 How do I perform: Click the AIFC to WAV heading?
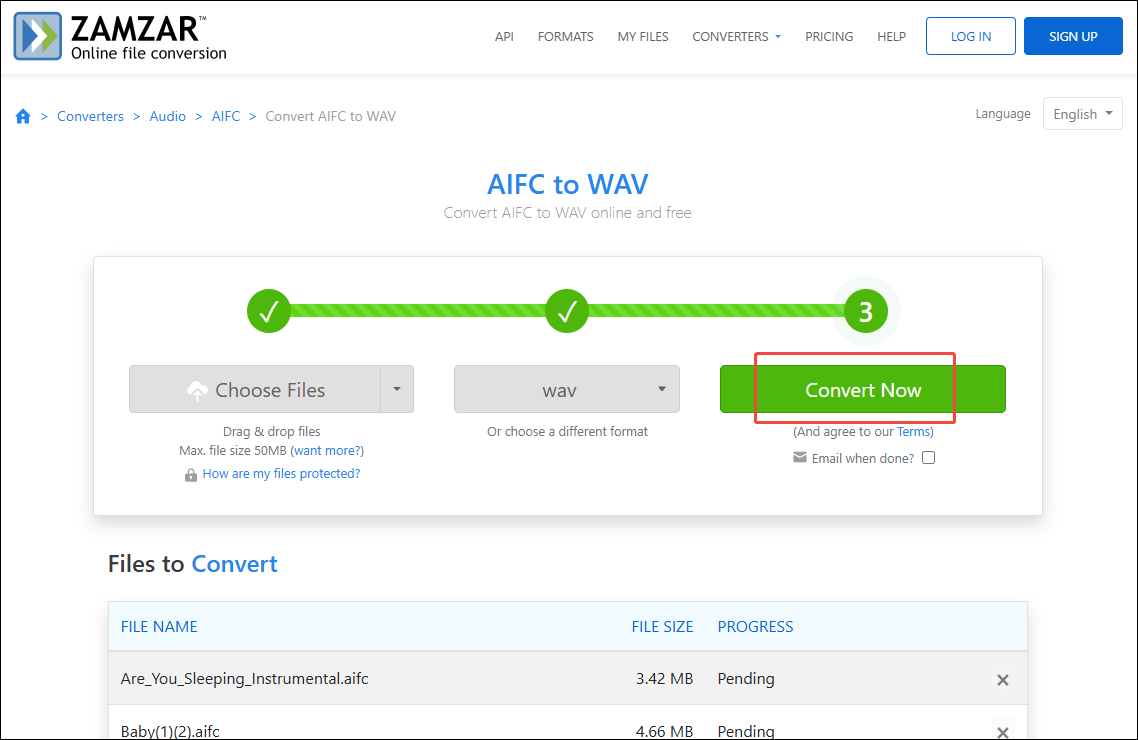click(x=567, y=184)
